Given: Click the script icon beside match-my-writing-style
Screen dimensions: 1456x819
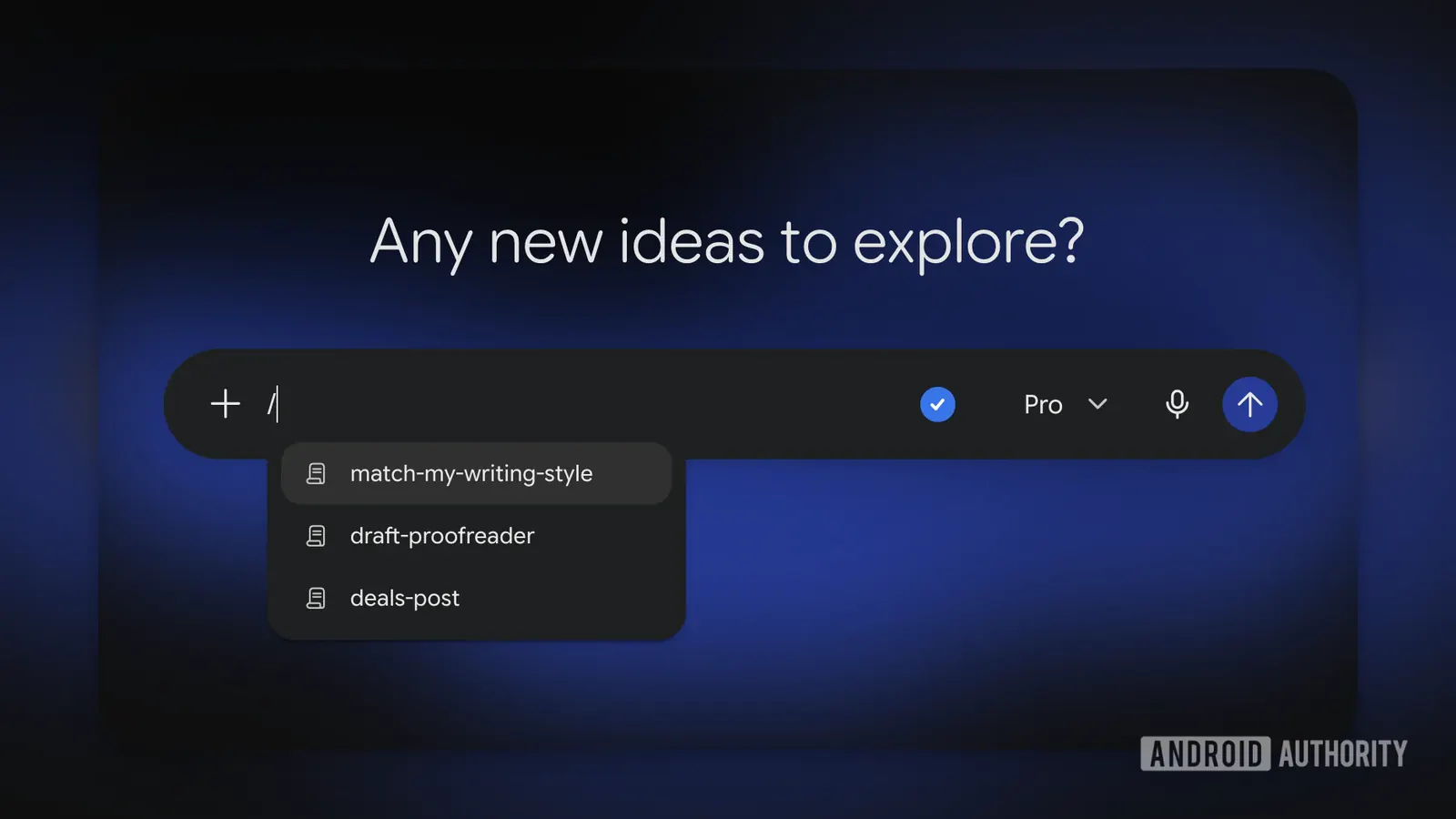Looking at the screenshot, I should 316,473.
